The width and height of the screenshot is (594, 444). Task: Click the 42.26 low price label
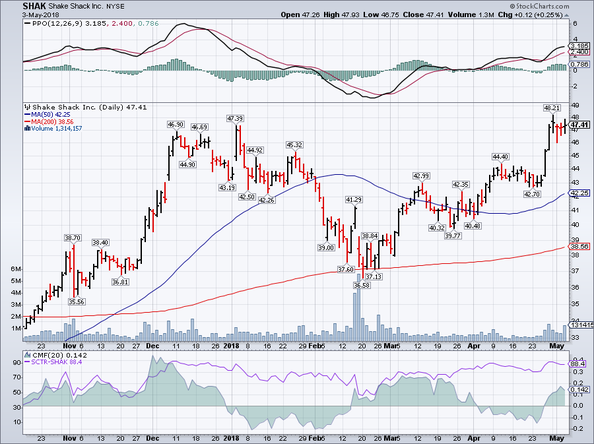coord(267,200)
